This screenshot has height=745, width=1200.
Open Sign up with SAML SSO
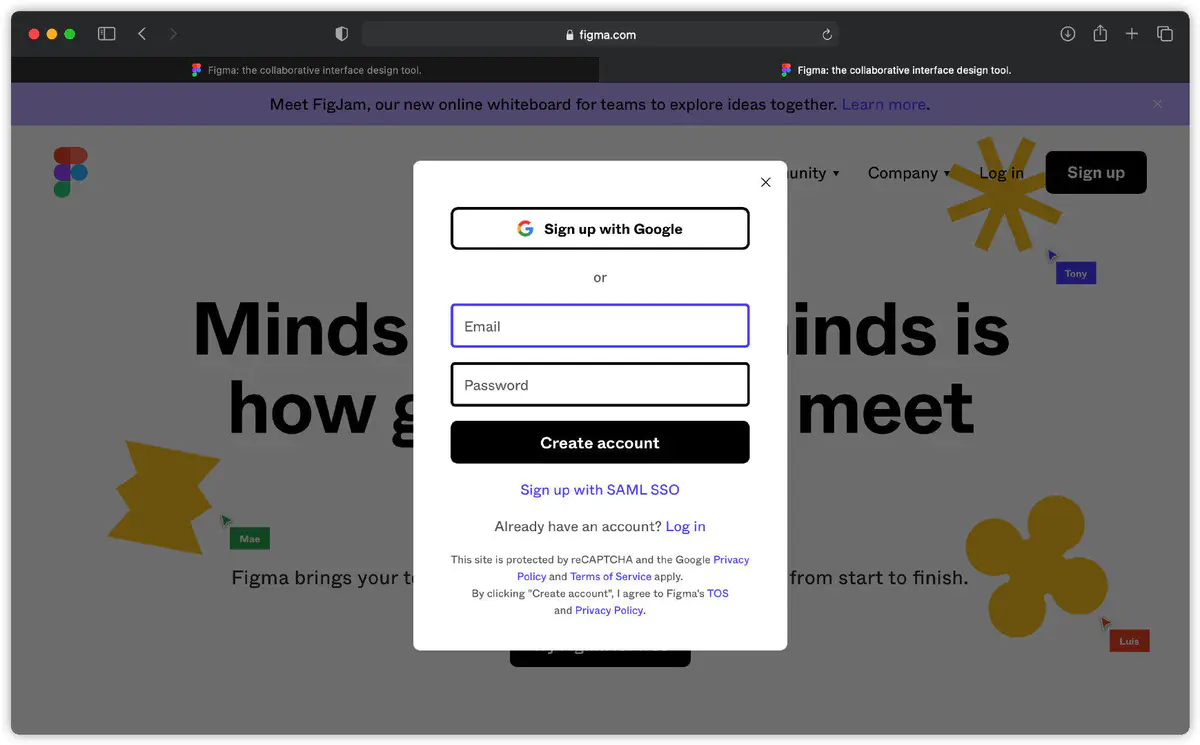coord(600,490)
